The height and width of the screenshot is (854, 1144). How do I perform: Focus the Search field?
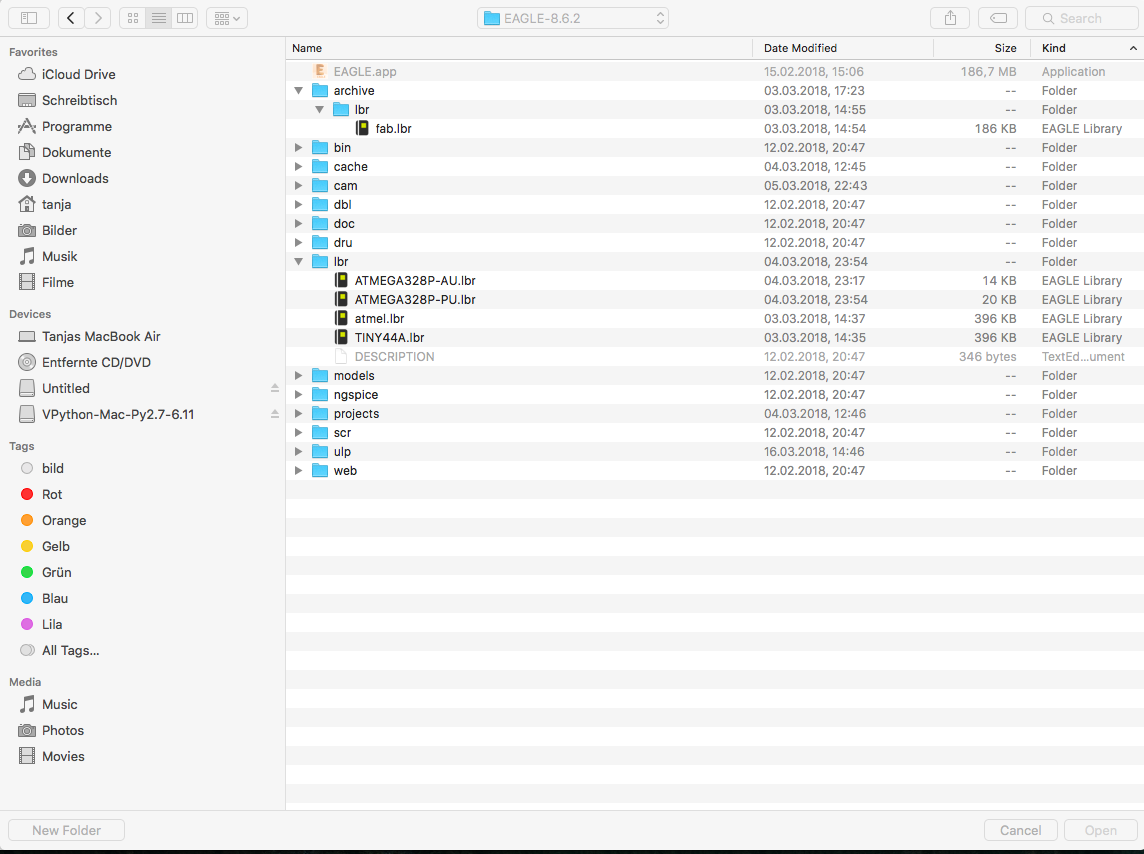tap(1081, 18)
